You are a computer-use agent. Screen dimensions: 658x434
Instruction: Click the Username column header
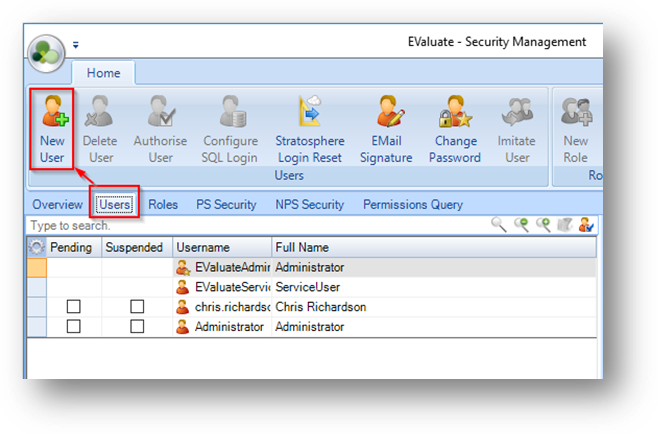220,247
